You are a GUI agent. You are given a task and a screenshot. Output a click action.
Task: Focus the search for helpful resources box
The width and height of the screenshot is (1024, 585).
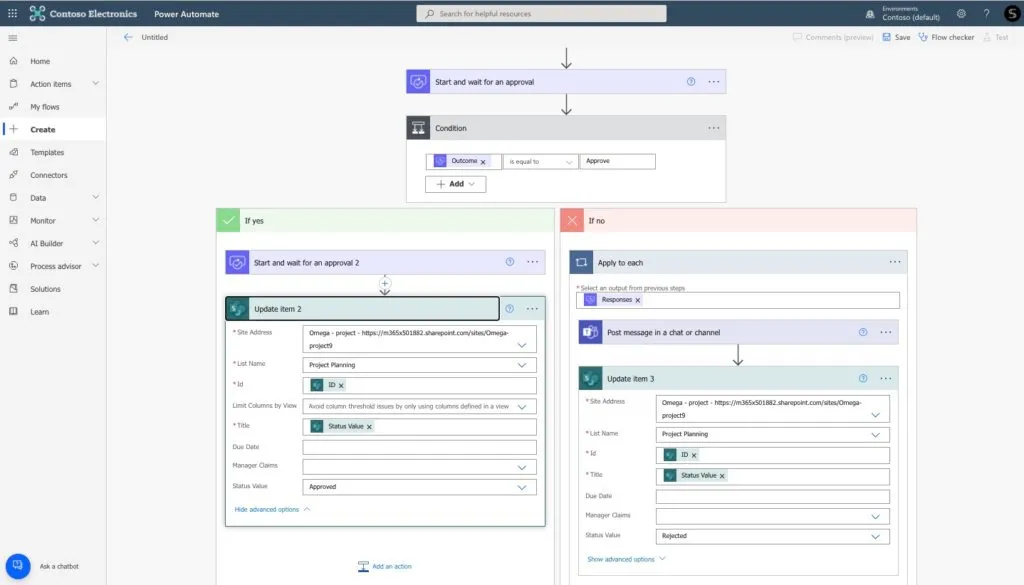[x=541, y=13]
